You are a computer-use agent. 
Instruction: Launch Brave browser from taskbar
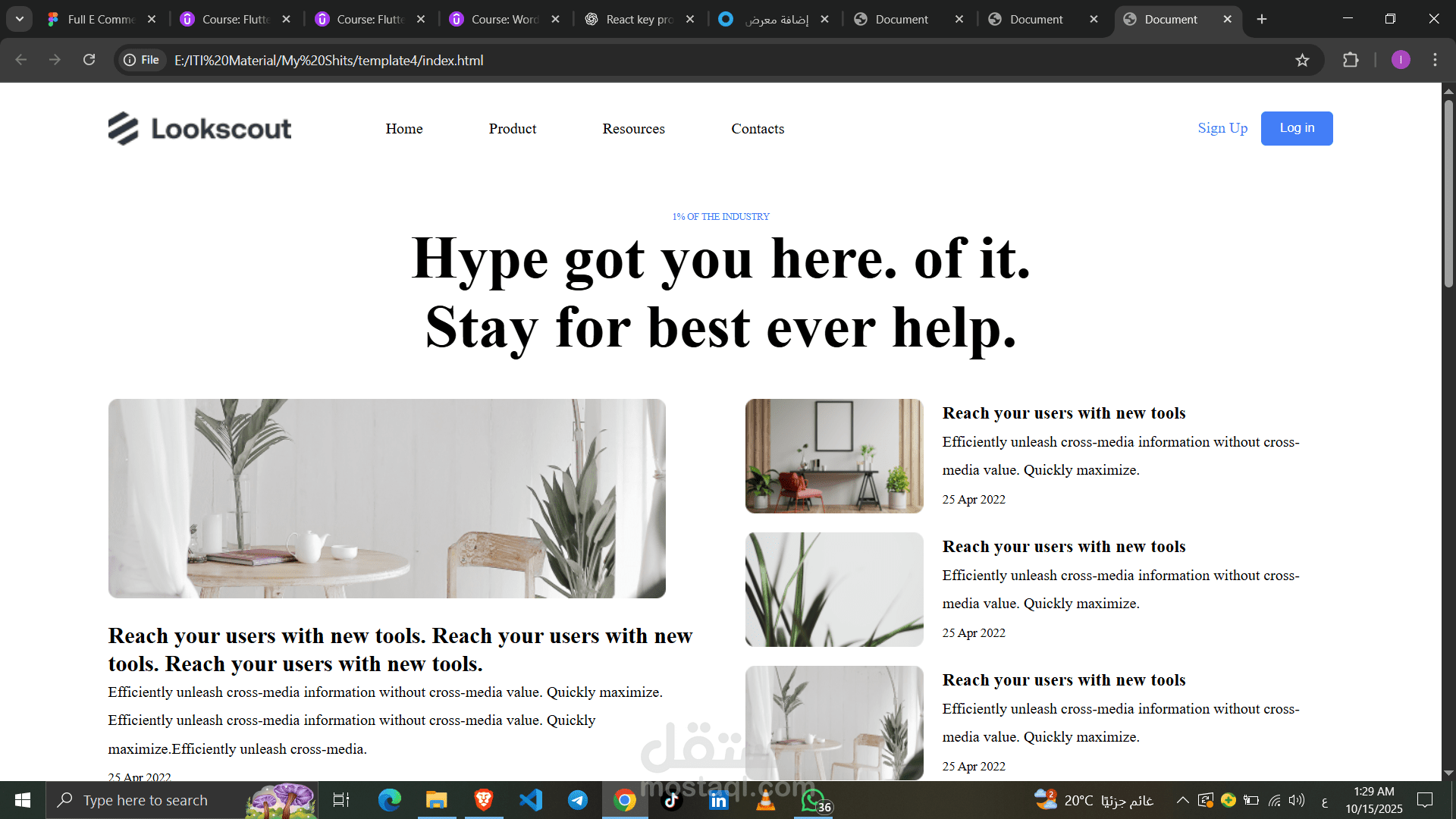(484, 800)
